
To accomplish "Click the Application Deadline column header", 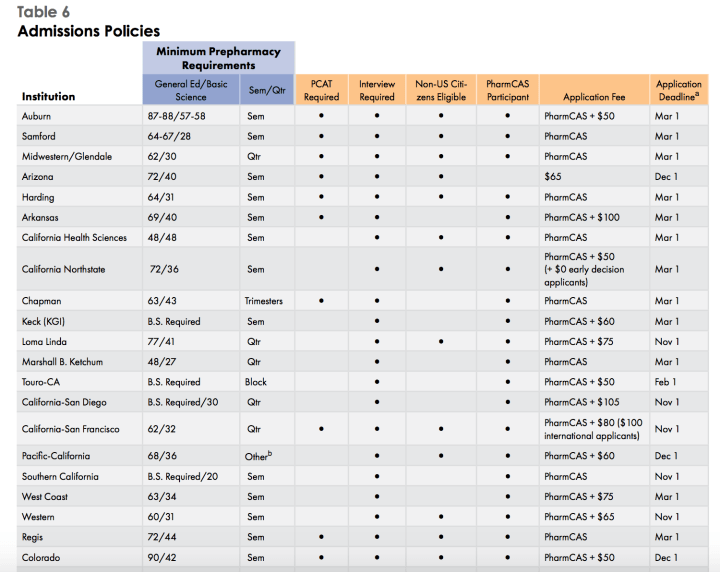I will 679,90.
